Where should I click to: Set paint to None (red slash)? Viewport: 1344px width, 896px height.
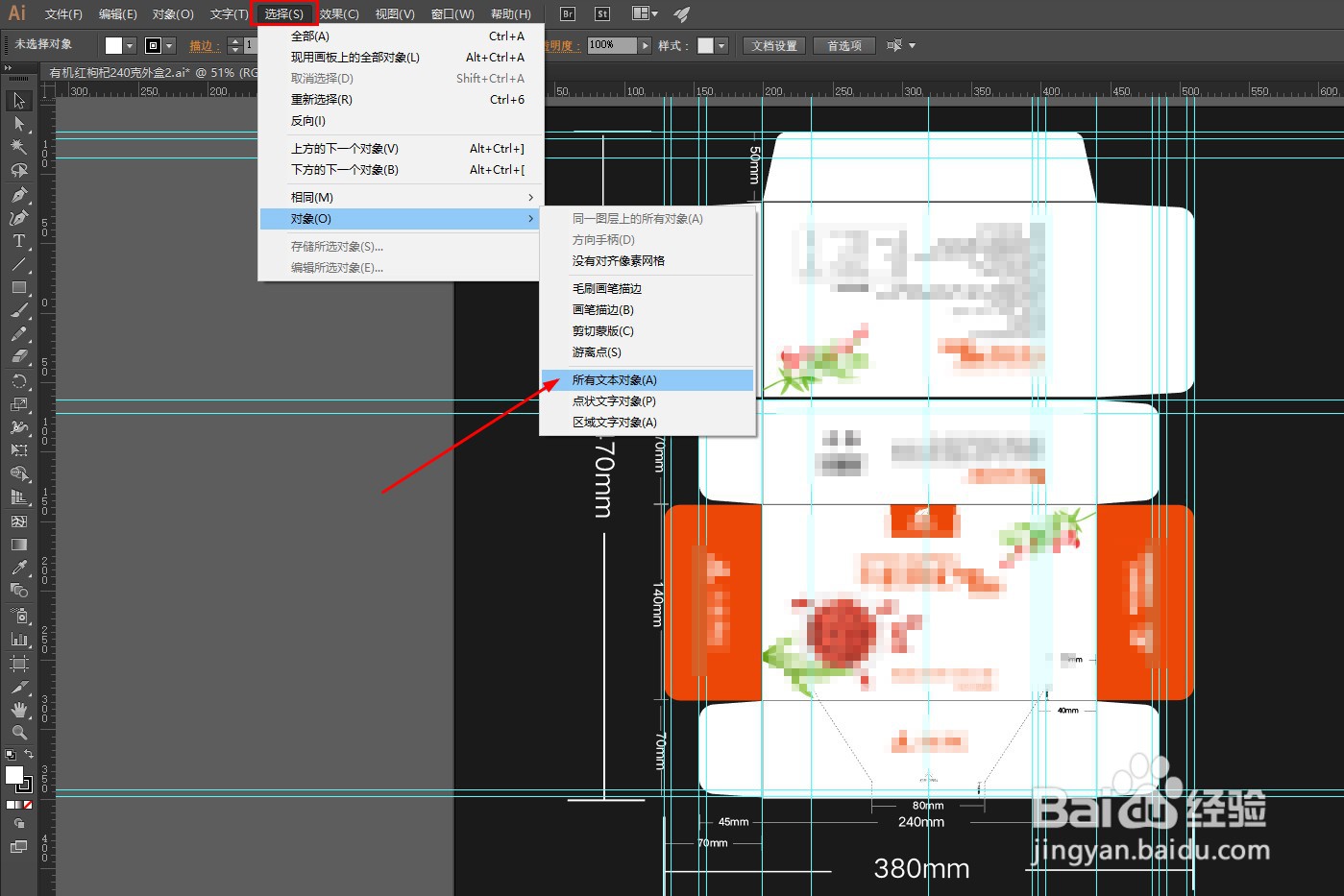(28, 805)
